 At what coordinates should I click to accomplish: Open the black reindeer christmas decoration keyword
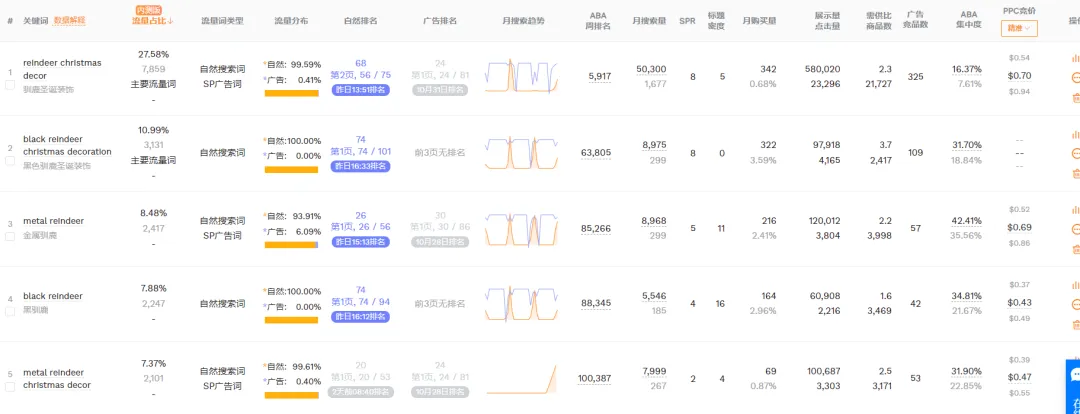click(67, 145)
